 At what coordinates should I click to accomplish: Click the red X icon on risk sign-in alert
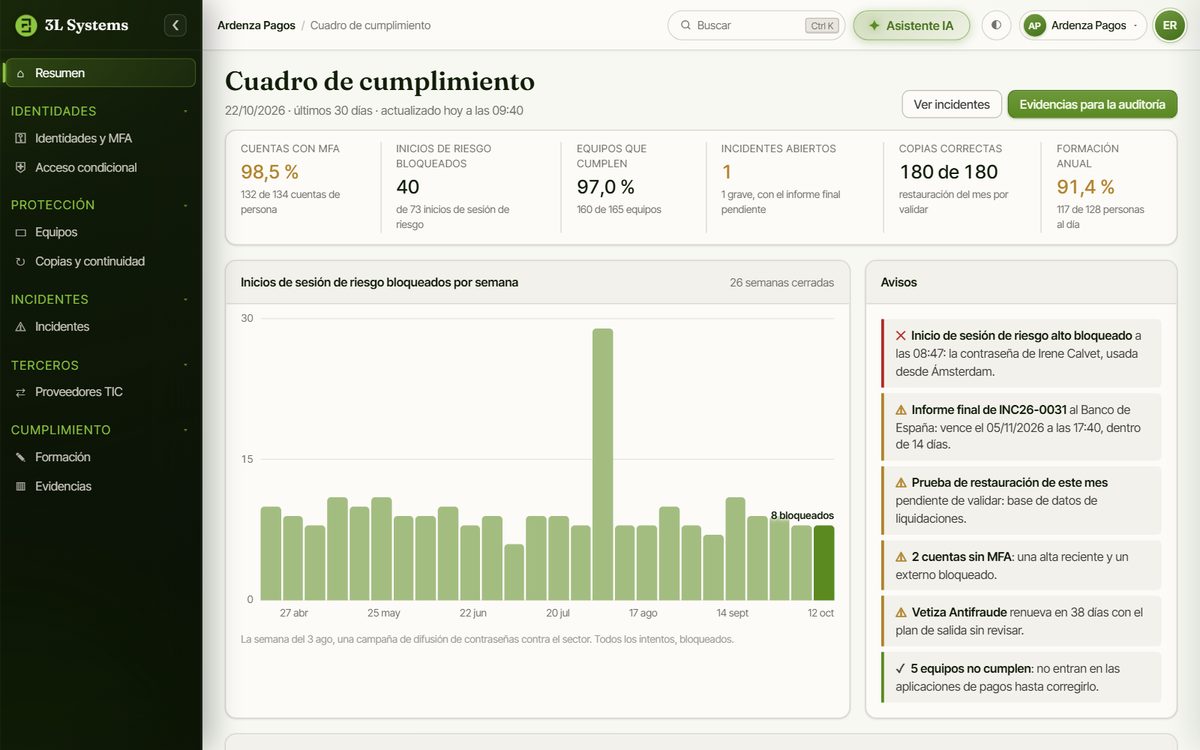point(900,336)
